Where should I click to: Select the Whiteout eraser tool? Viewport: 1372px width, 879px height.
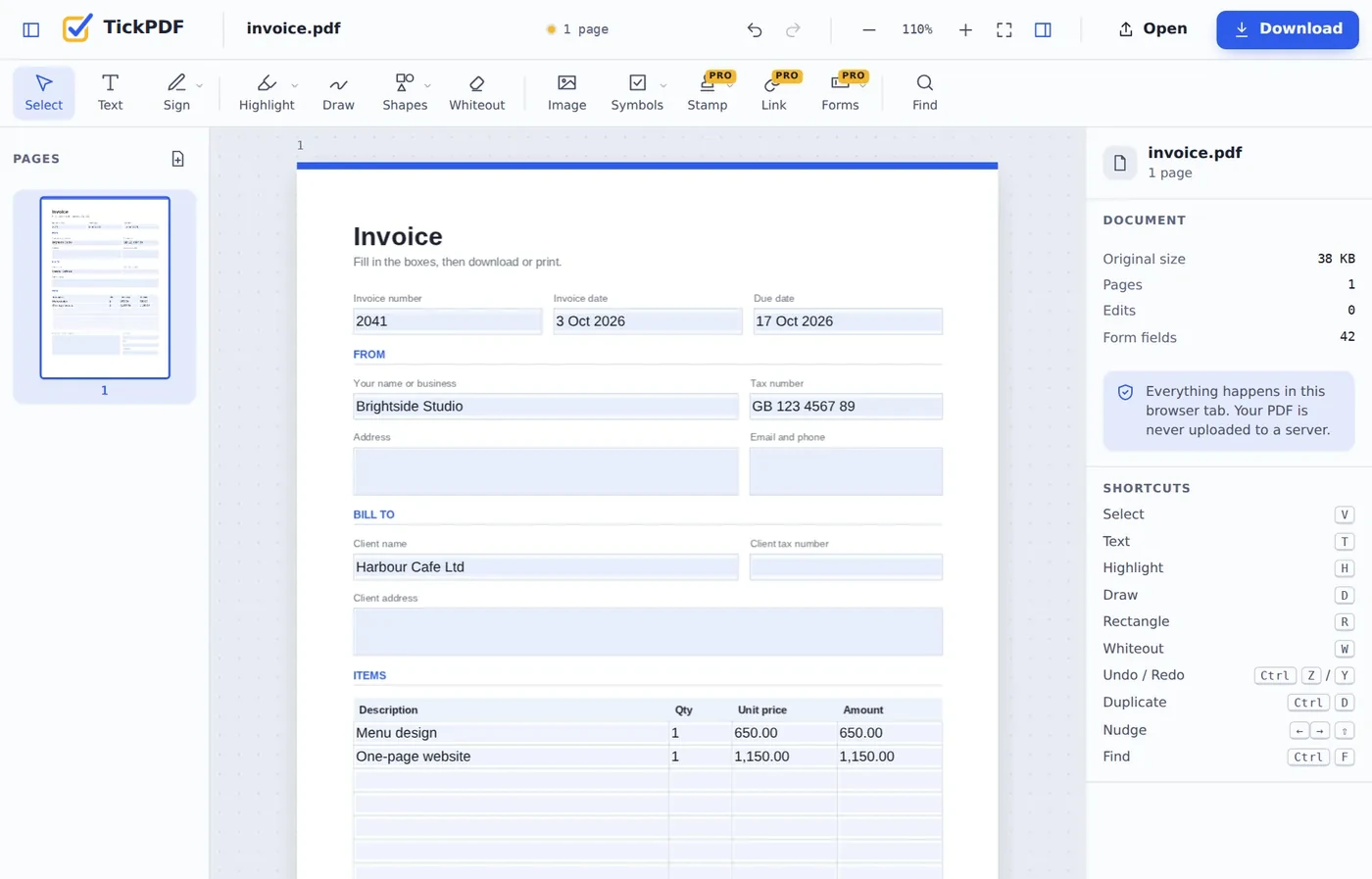point(476,93)
